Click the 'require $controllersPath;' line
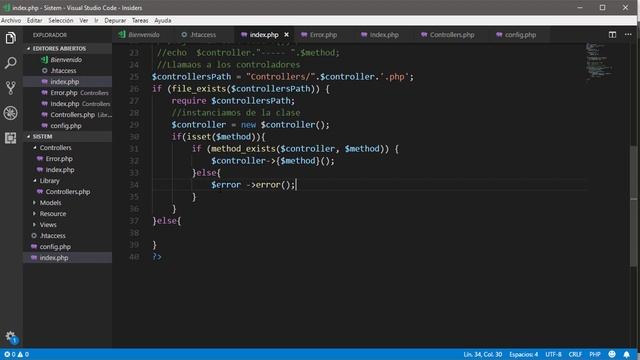This screenshot has height=360, width=640. (233, 101)
